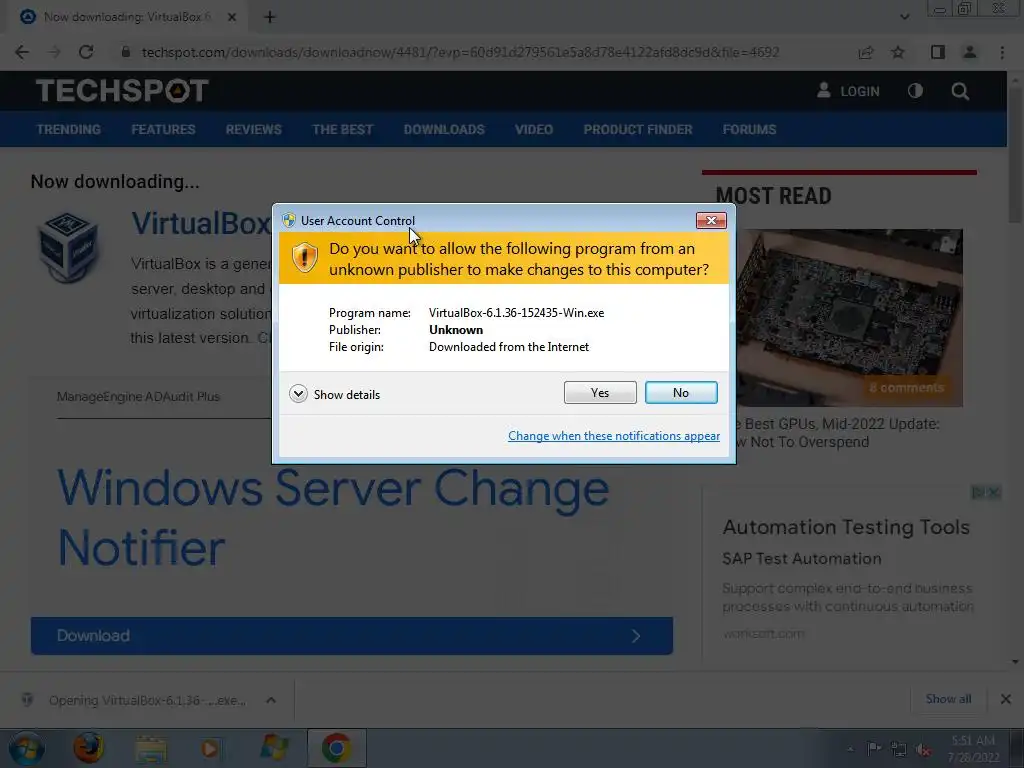This screenshot has height=768, width=1024.
Task: Click the taskbar clock
Action: pyautogui.click(x=973, y=749)
